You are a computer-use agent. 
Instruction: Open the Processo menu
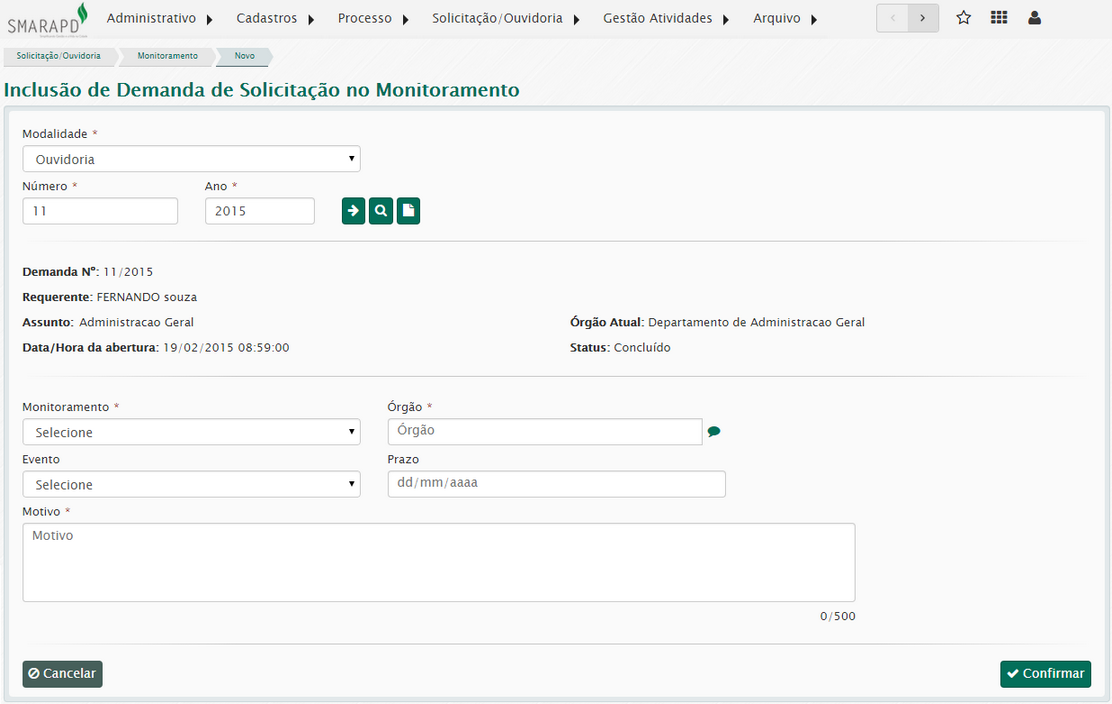coord(373,18)
